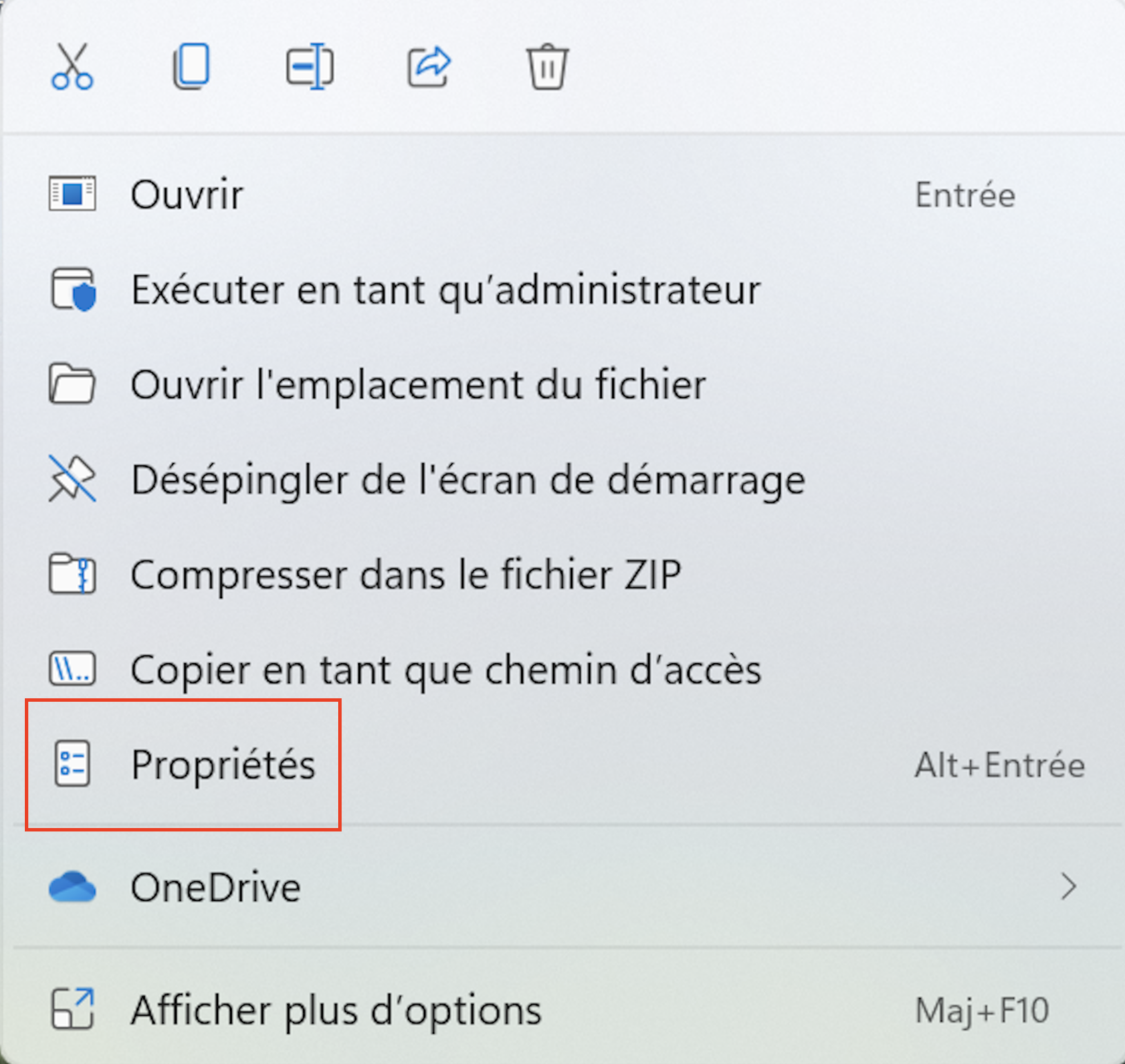Click the folder icon for file location
Image resolution: width=1125 pixels, height=1064 pixels.
(72, 384)
